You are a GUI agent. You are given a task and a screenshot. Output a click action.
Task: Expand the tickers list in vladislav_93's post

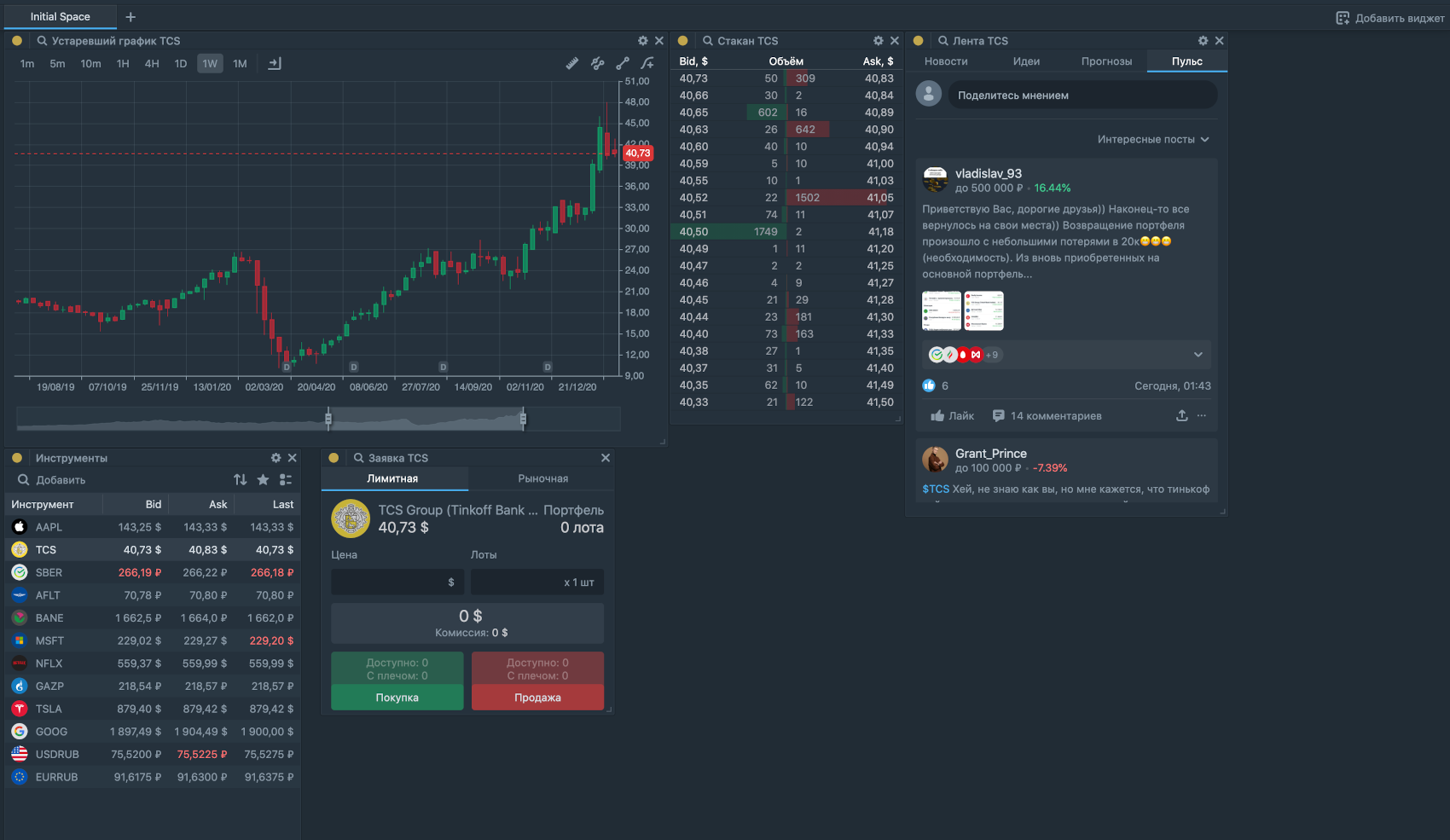pyautogui.click(x=1198, y=355)
